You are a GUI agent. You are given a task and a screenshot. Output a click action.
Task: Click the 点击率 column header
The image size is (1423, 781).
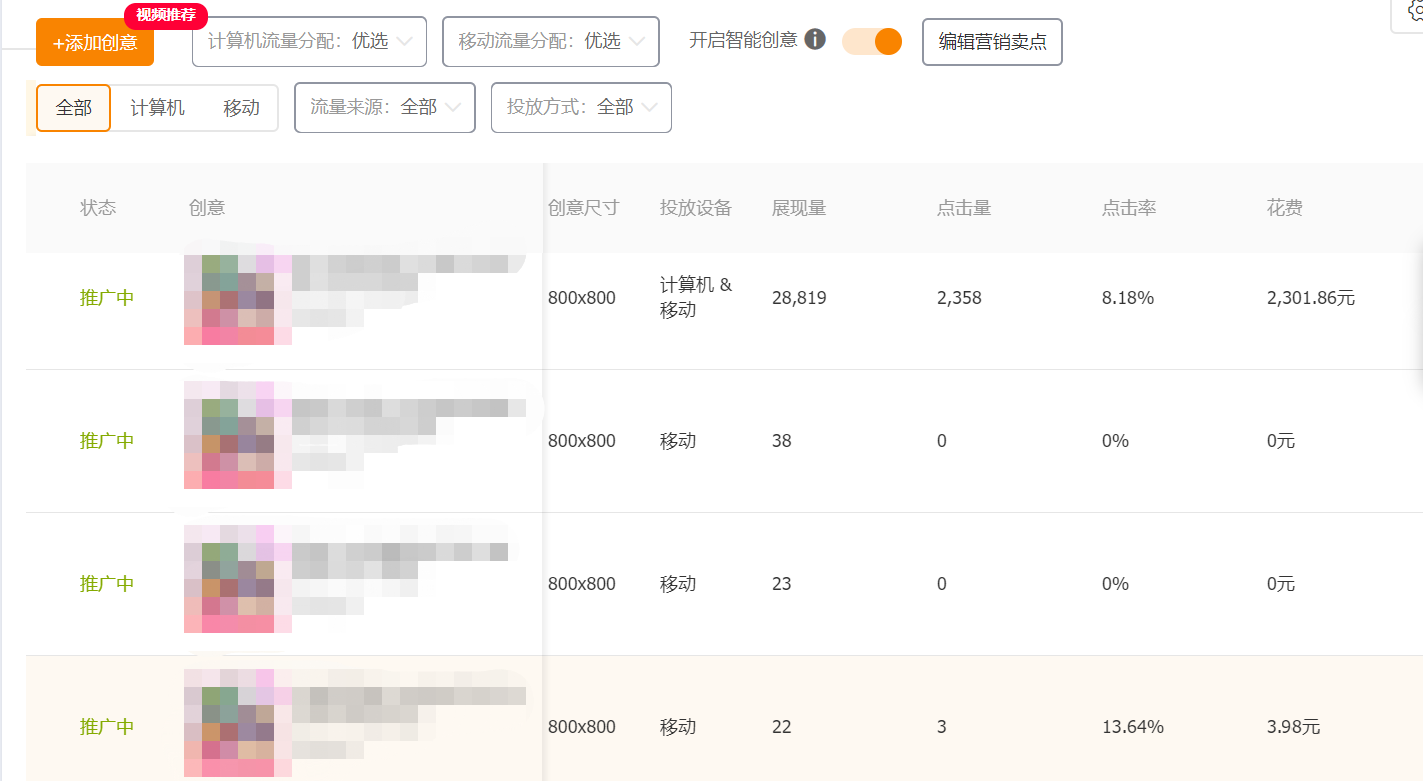pos(1128,207)
